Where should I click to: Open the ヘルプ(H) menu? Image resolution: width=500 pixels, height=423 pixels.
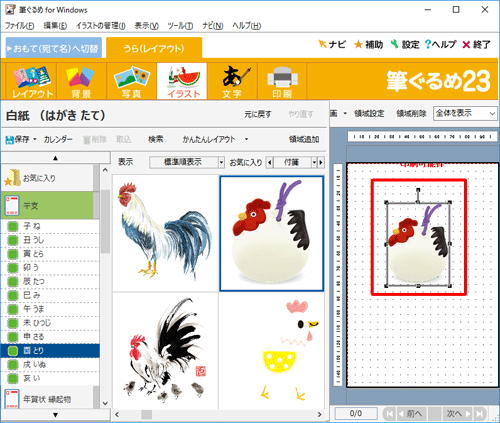[x=246, y=26]
